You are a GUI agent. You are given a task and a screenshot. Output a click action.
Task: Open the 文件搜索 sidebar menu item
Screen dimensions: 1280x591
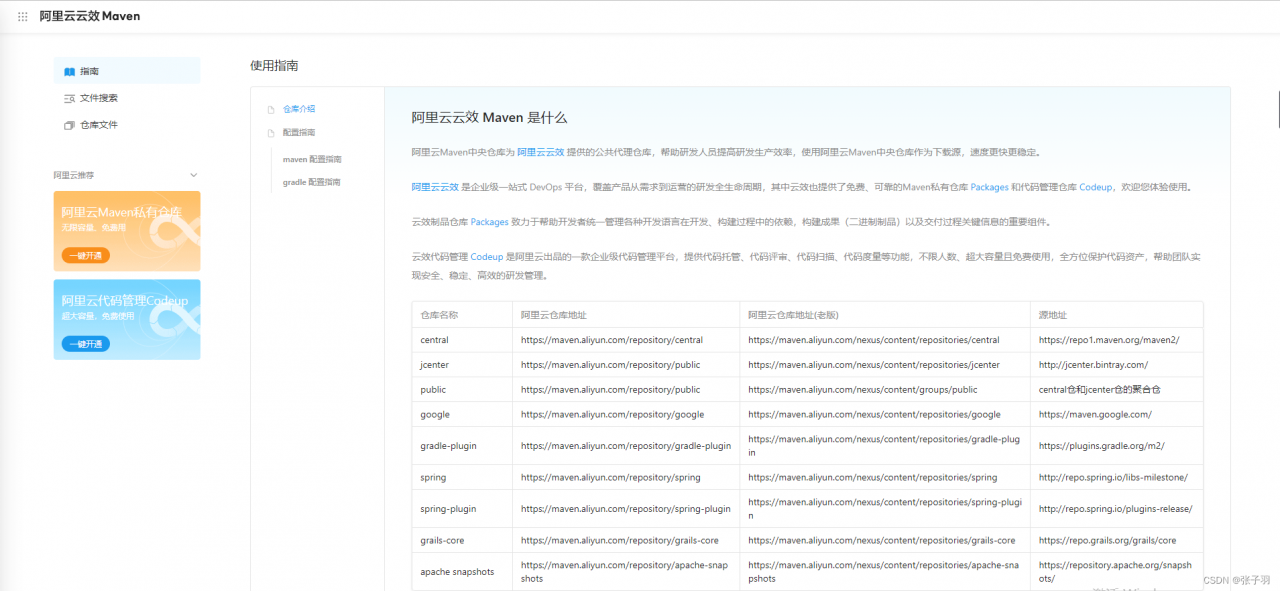tap(127, 98)
